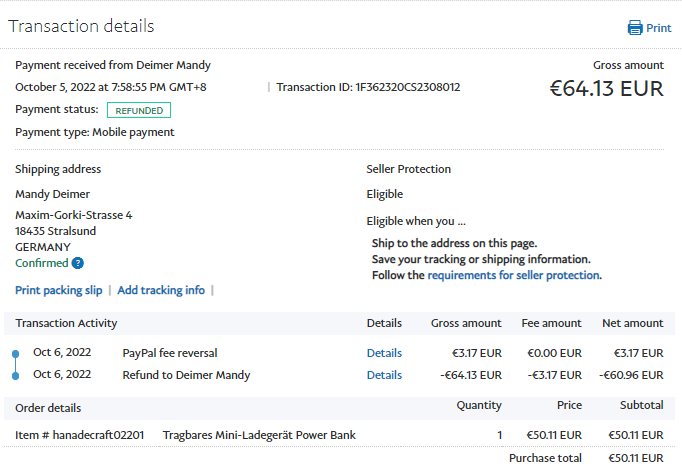Click the Confirmed address status text
This screenshot has height=471, width=682.
42,263
